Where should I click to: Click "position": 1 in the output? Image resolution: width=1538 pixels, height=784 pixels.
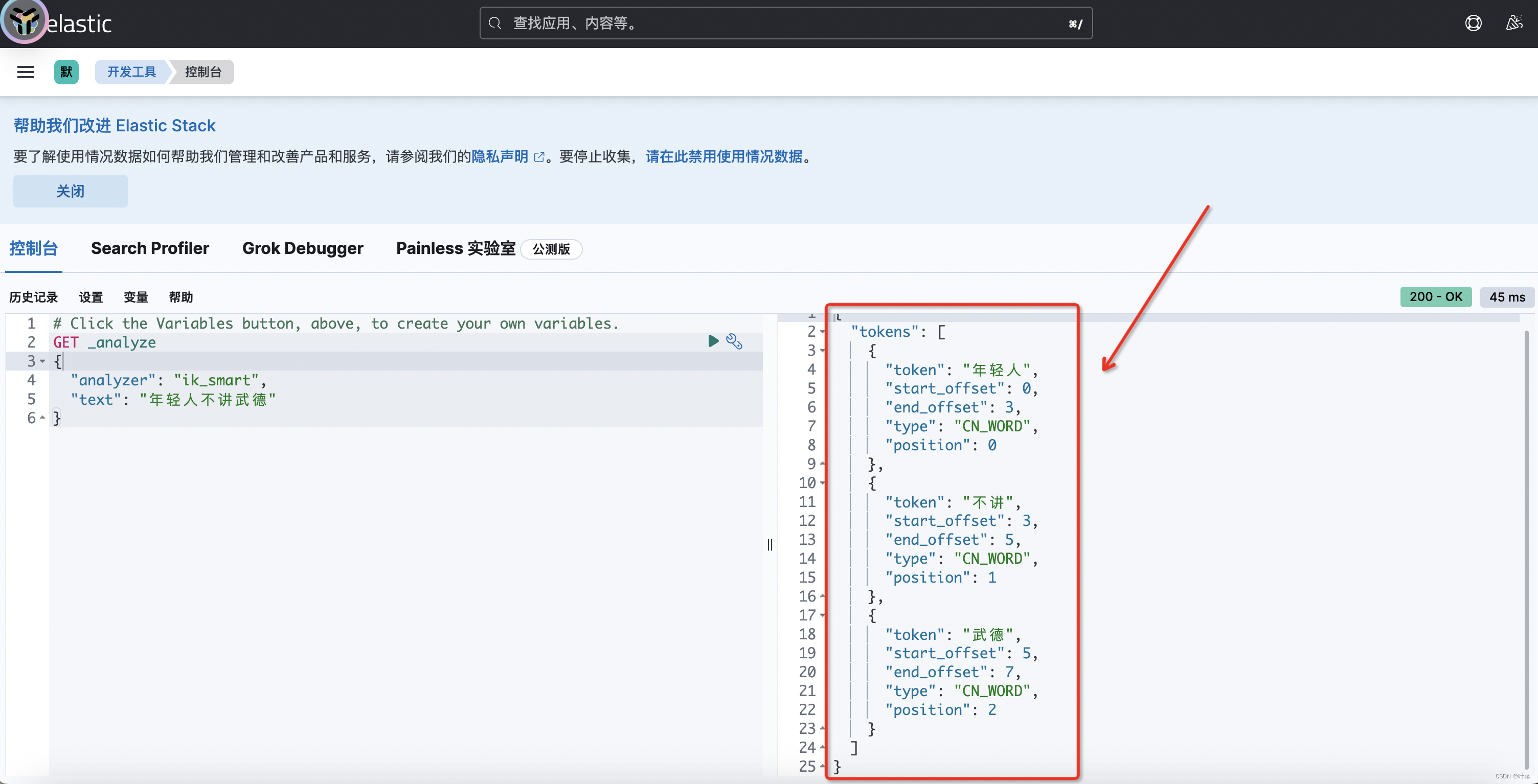pyautogui.click(x=940, y=578)
